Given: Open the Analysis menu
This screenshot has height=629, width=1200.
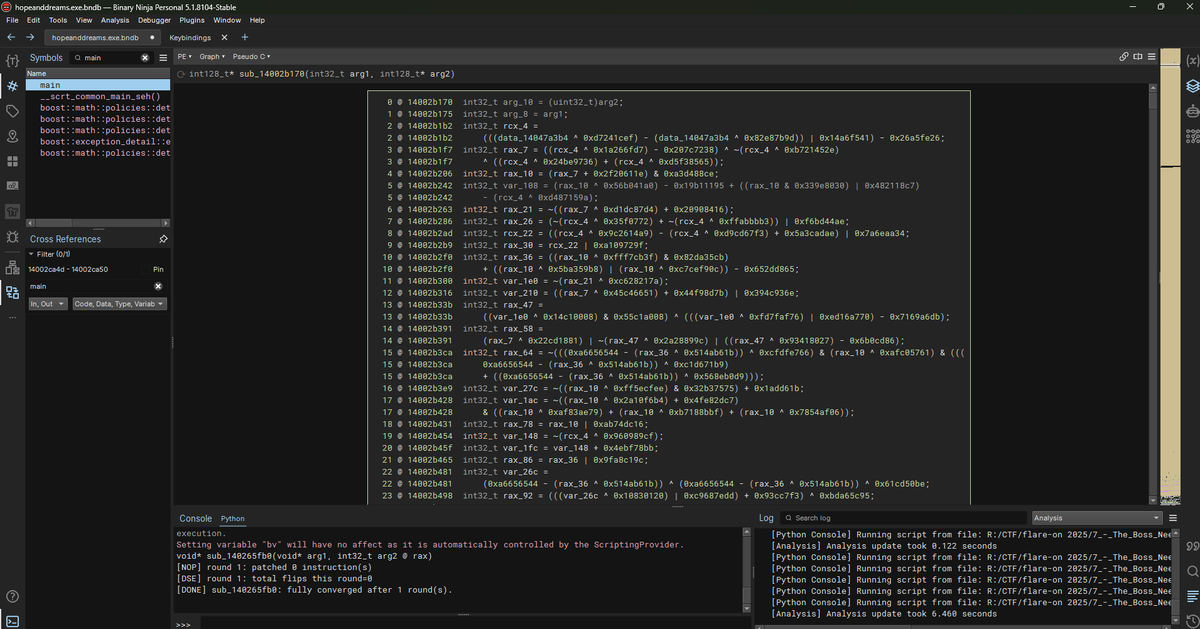Looking at the screenshot, I should point(115,20).
